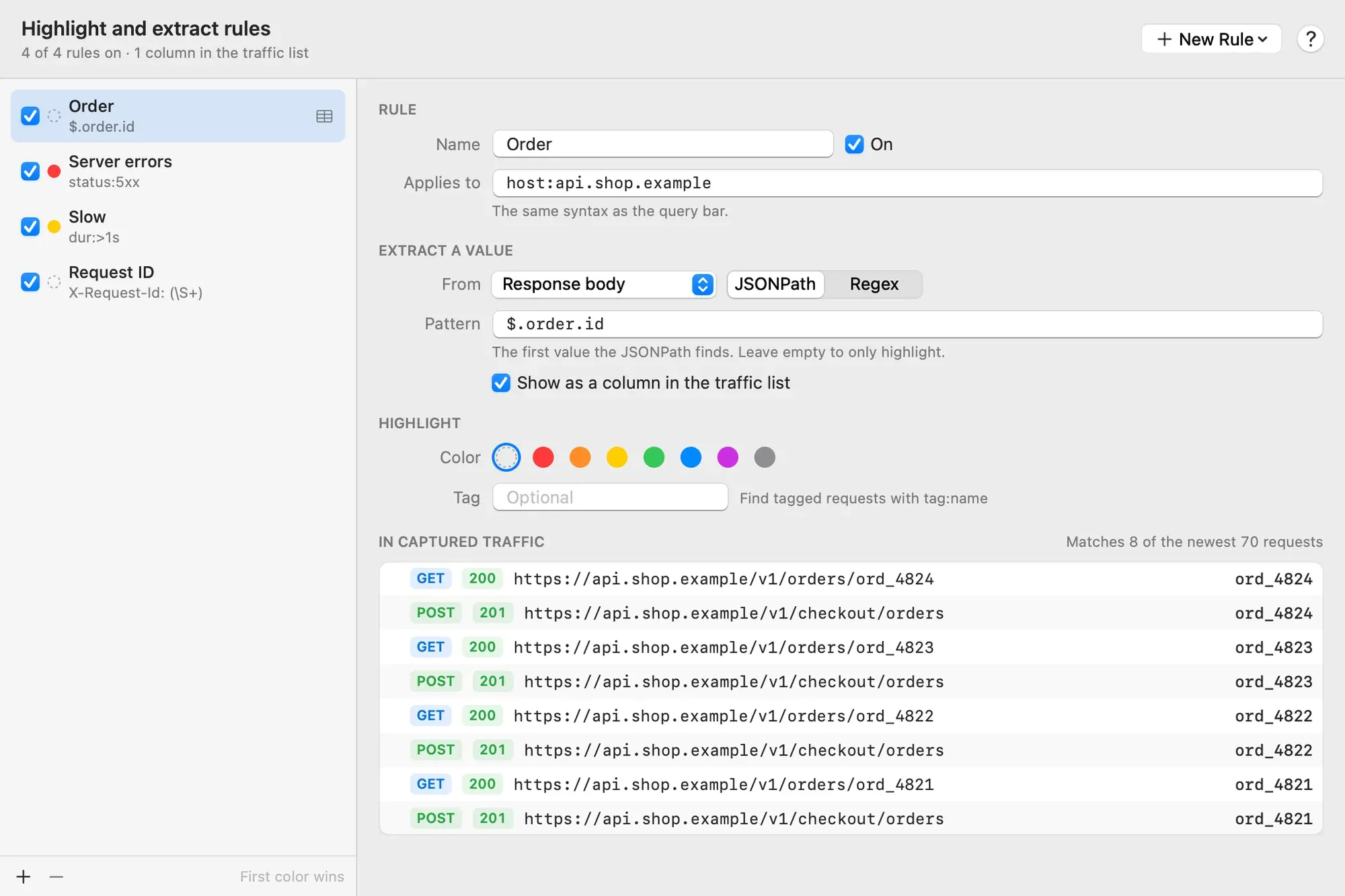This screenshot has width=1345, height=896.
Task: Select GET request for orders/ord_4824
Action: click(x=851, y=579)
